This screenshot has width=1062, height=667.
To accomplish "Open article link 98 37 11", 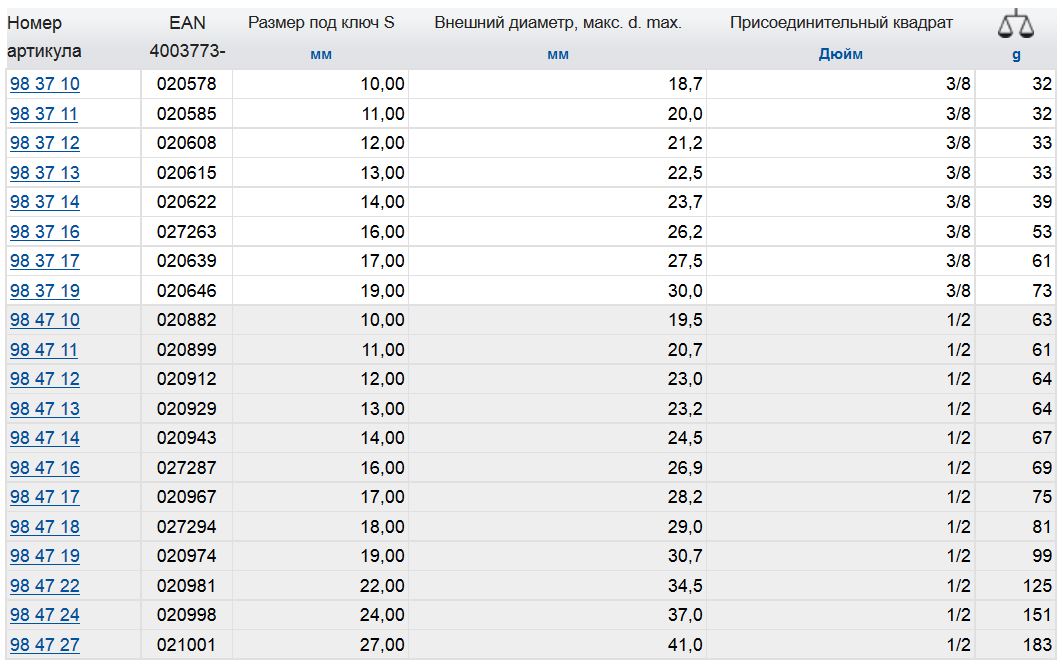I will 44,114.
